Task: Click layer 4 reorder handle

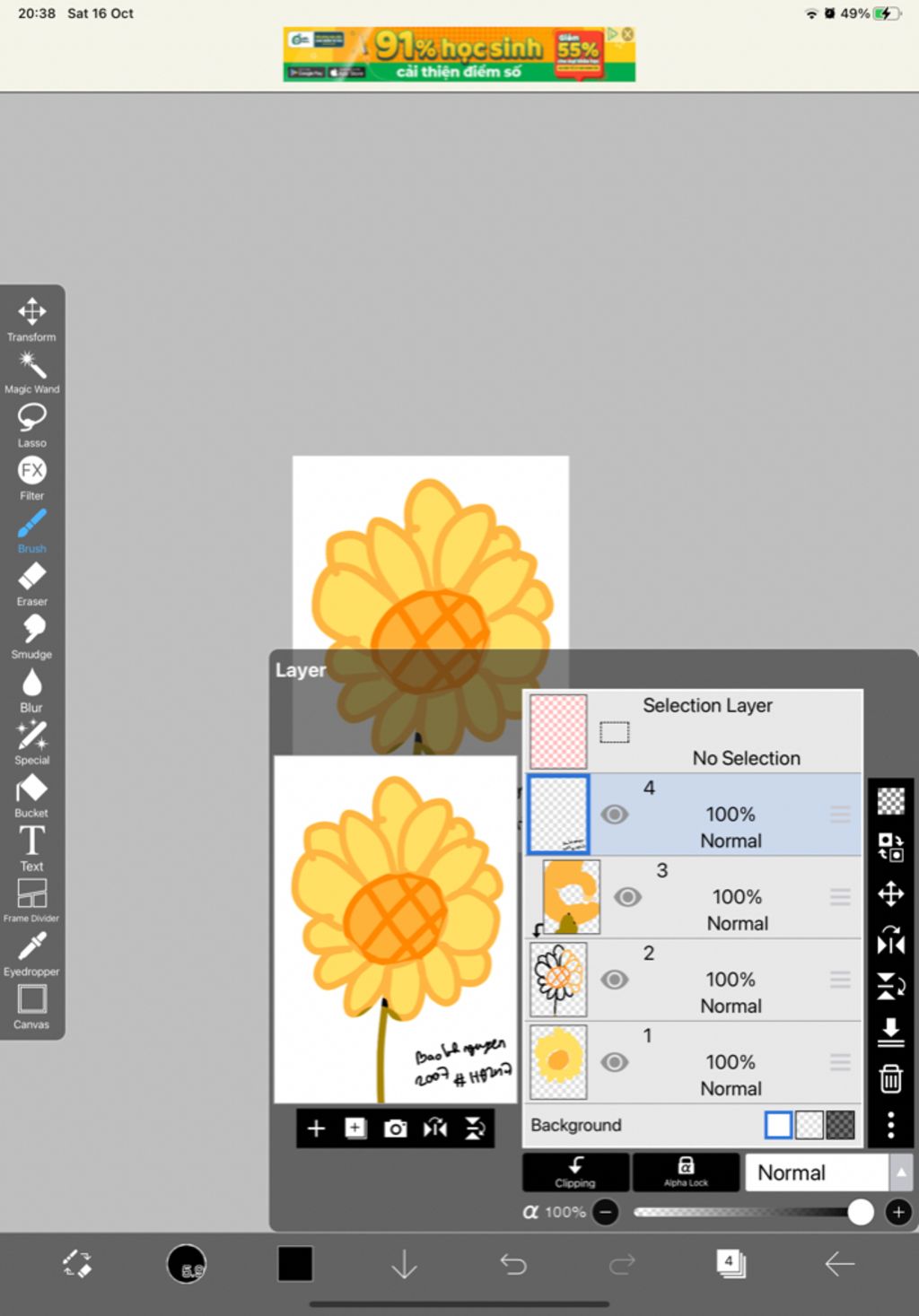Action: [x=840, y=815]
